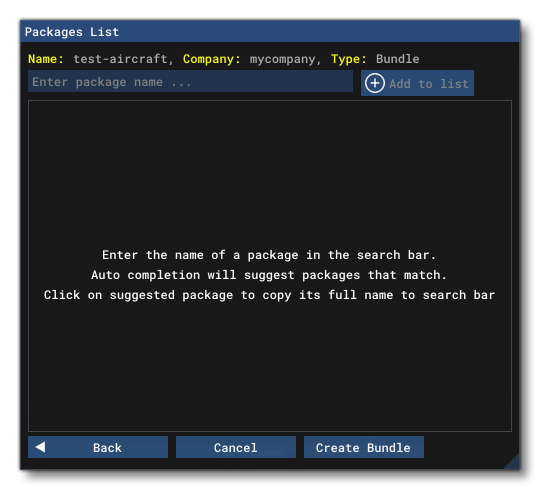Click the 'Enter the name of a package' hint
The height and width of the screenshot is (490, 540).
point(269,255)
